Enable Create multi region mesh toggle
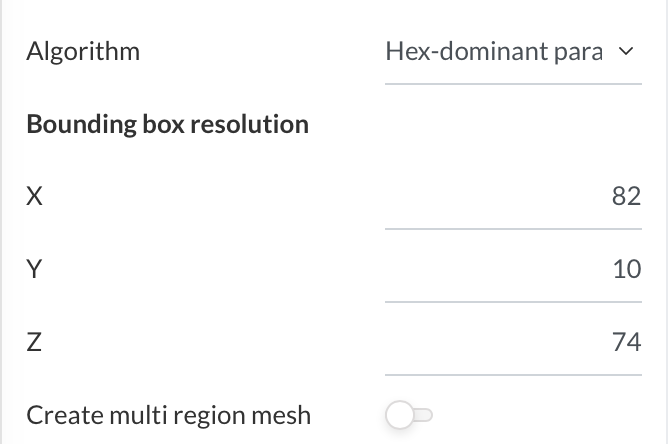This screenshot has height=444, width=670. click(x=410, y=415)
